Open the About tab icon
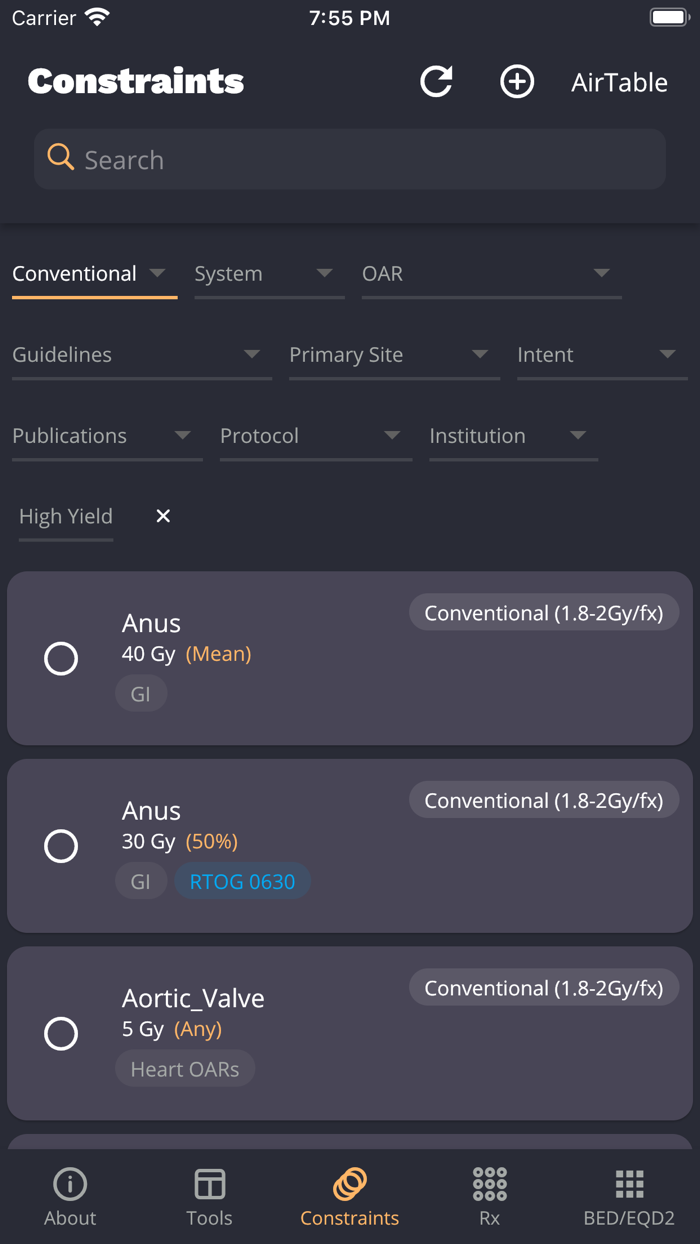Viewport: 700px width, 1244px height. click(70, 1185)
